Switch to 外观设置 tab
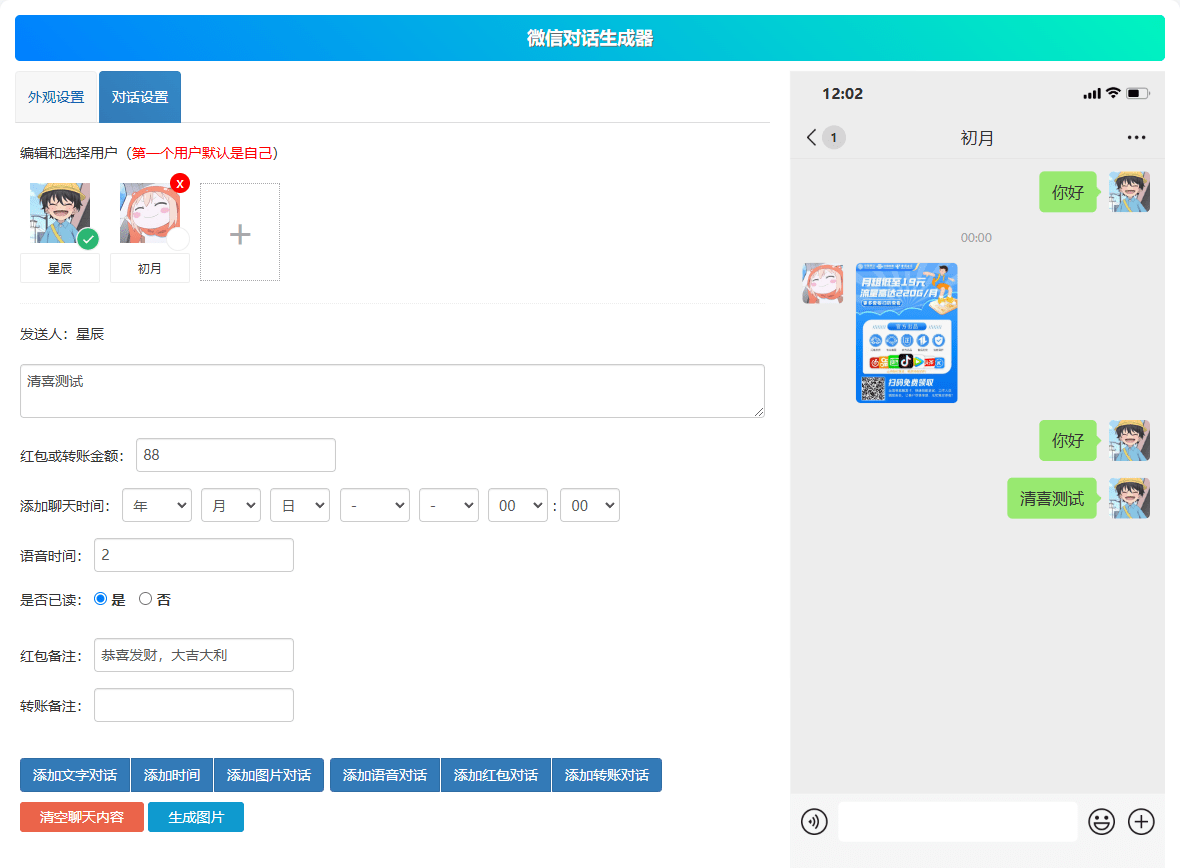This screenshot has height=868, width=1180. [x=56, y=97]
